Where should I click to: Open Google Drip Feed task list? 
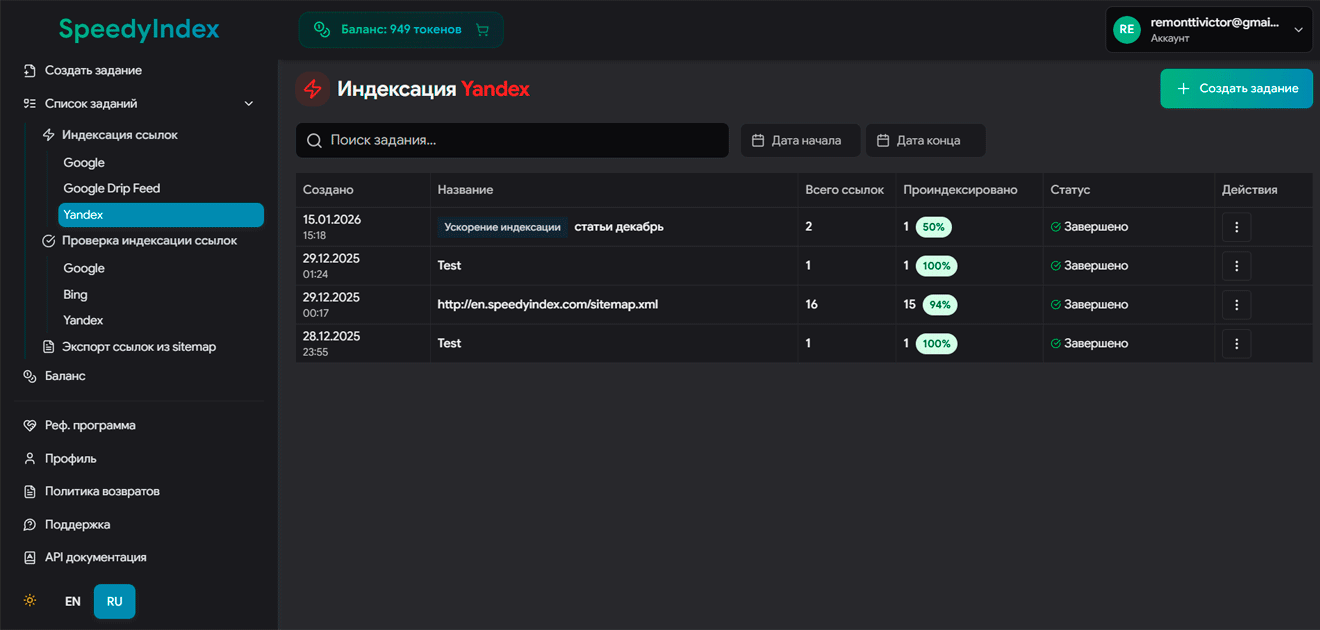pyautogui.click(x=112, y=189)
